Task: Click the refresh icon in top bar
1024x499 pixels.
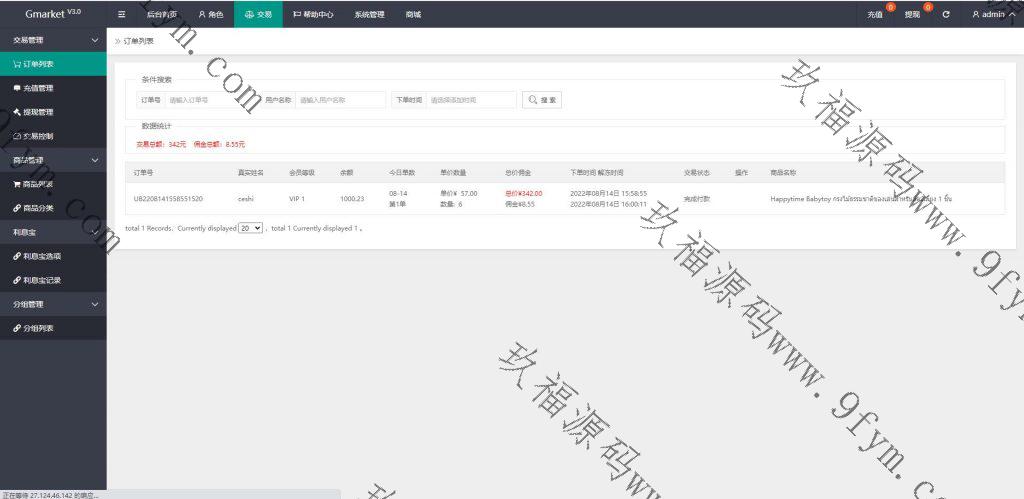Action: (946, 15)
